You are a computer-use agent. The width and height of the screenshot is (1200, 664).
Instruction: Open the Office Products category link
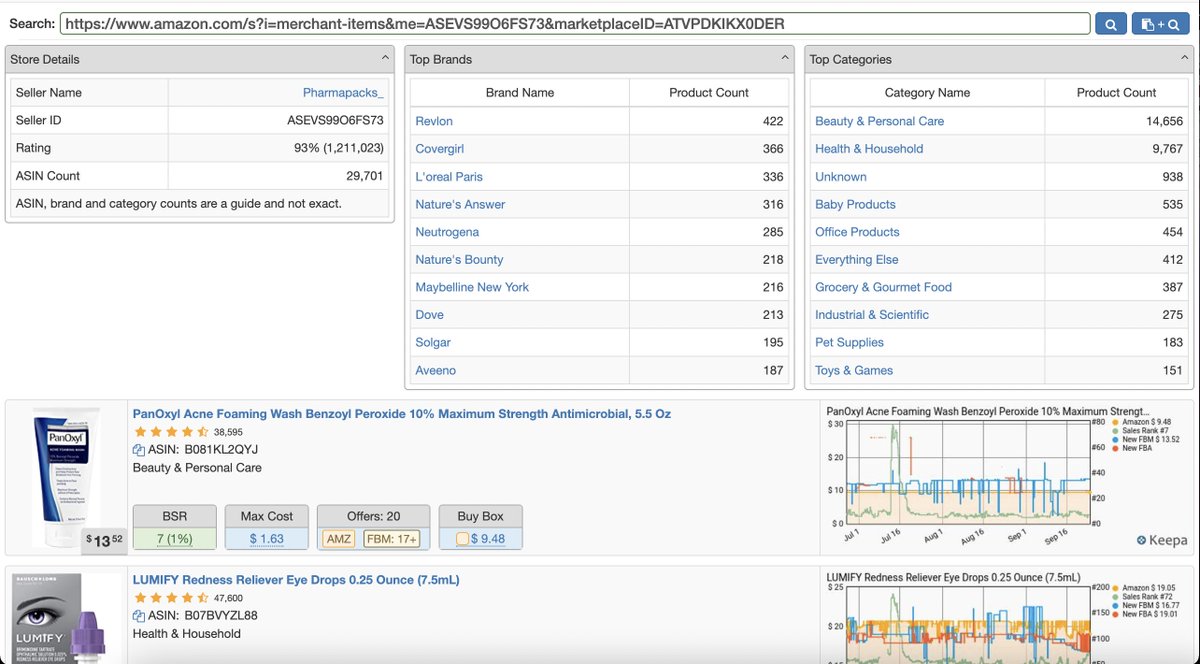click(857, 232)
